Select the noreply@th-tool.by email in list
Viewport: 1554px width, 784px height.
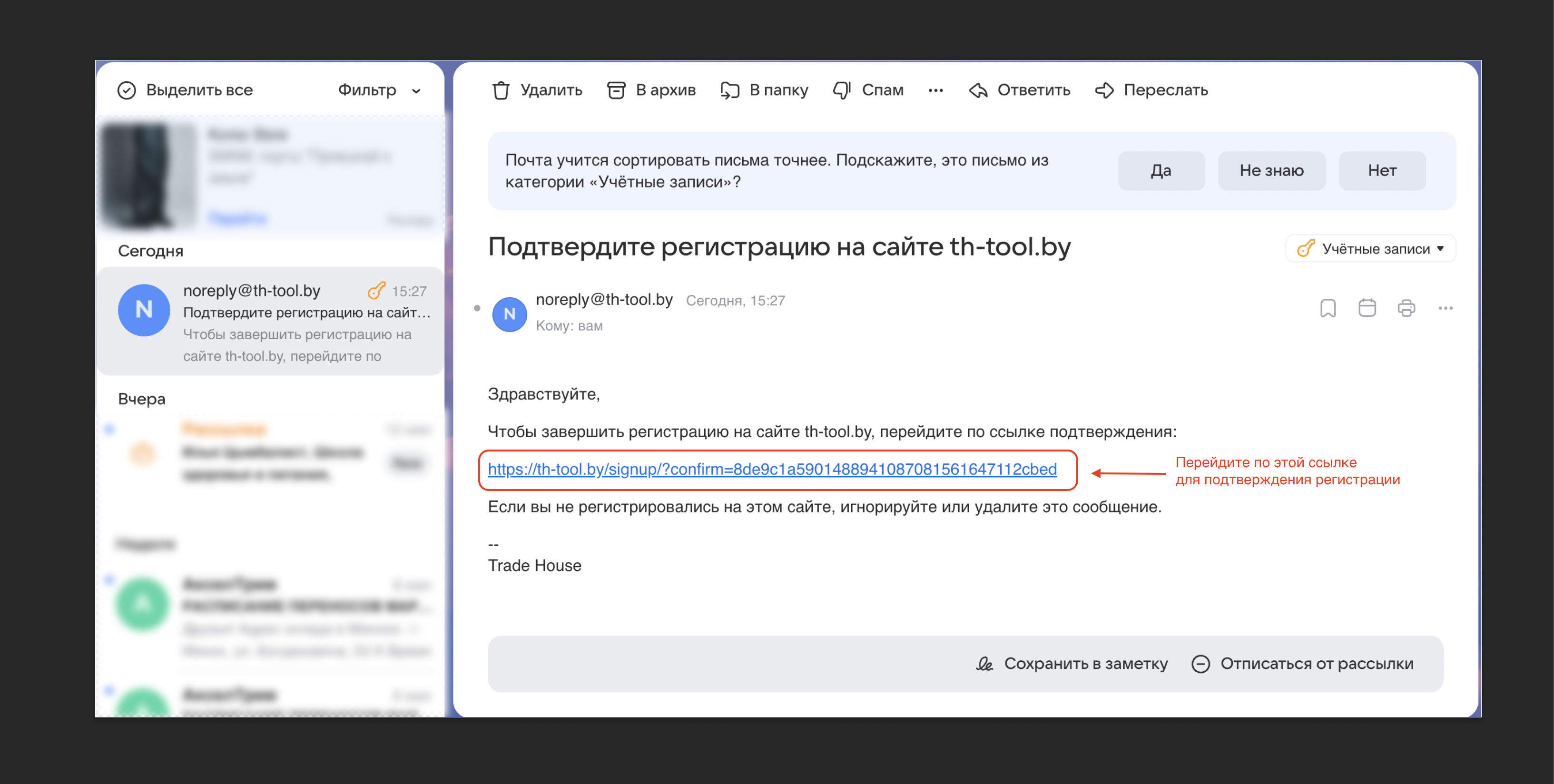pos(270,322)
